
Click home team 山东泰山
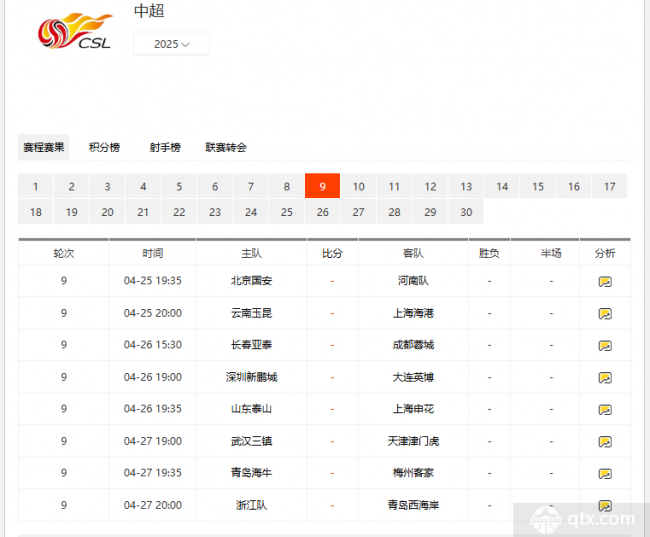(x=251, y=409)
